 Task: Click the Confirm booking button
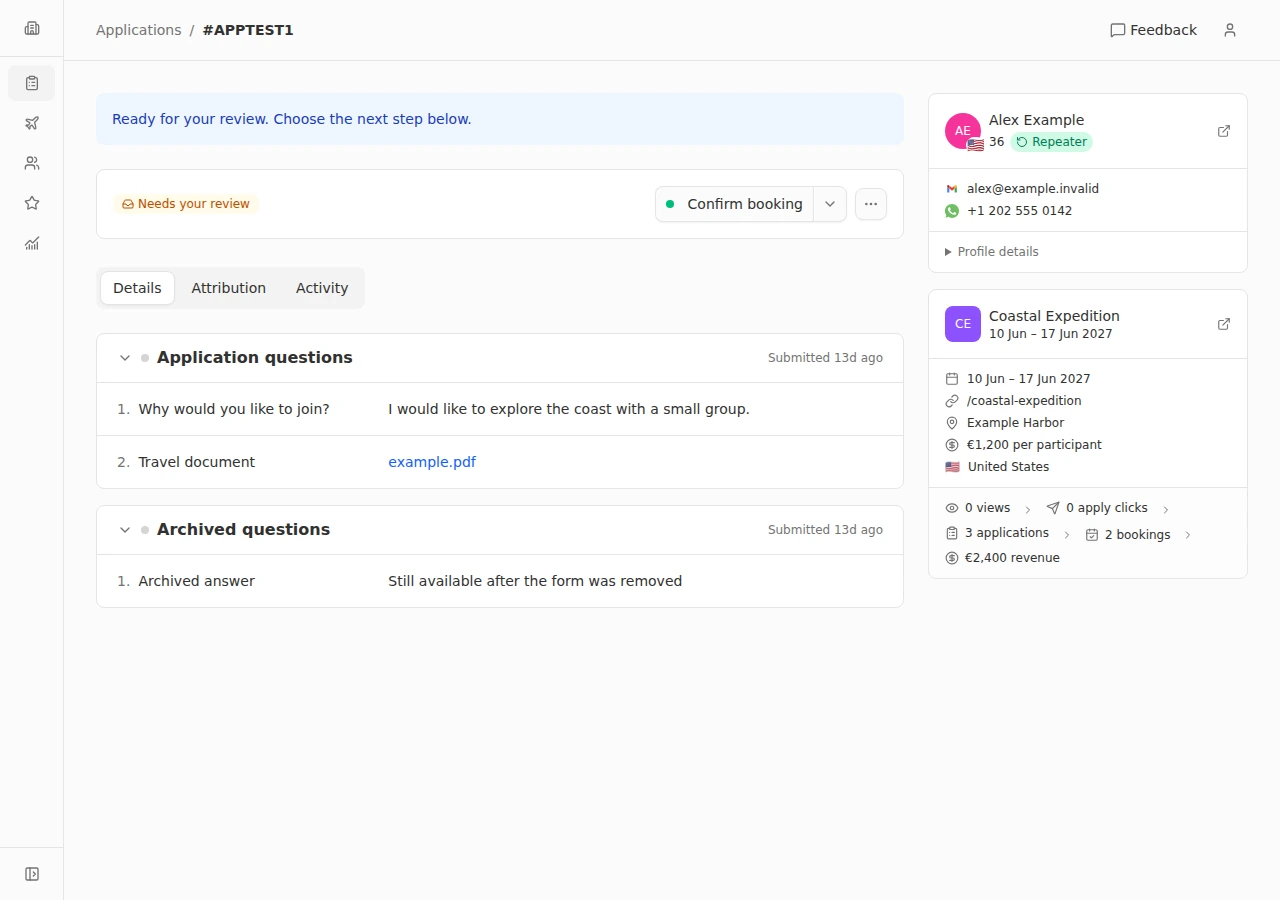point(734,204)
